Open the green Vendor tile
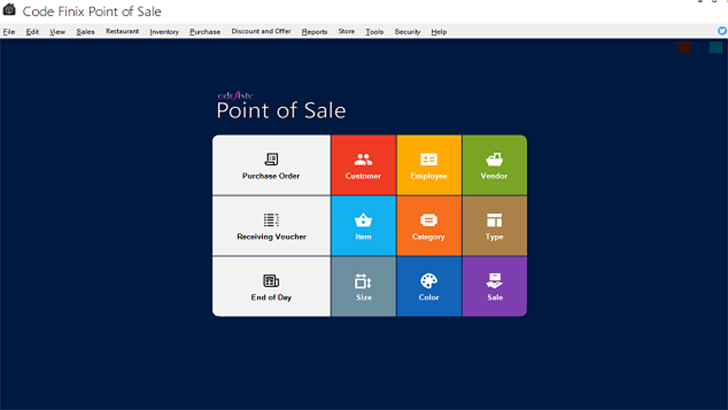 tap(494, 165)
